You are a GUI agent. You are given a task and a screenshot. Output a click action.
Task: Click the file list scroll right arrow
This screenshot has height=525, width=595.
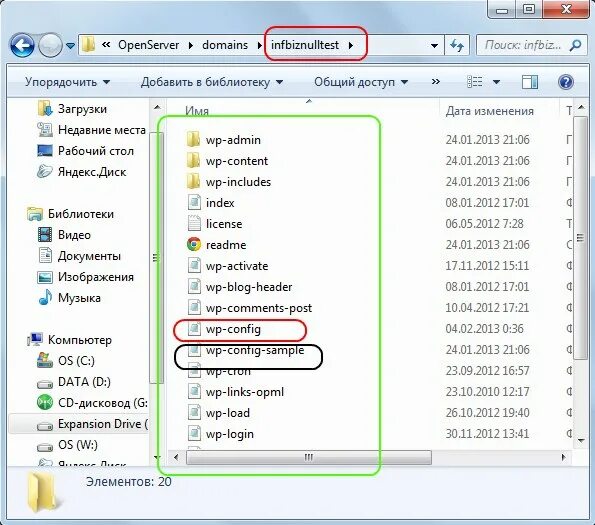[564, 457]
